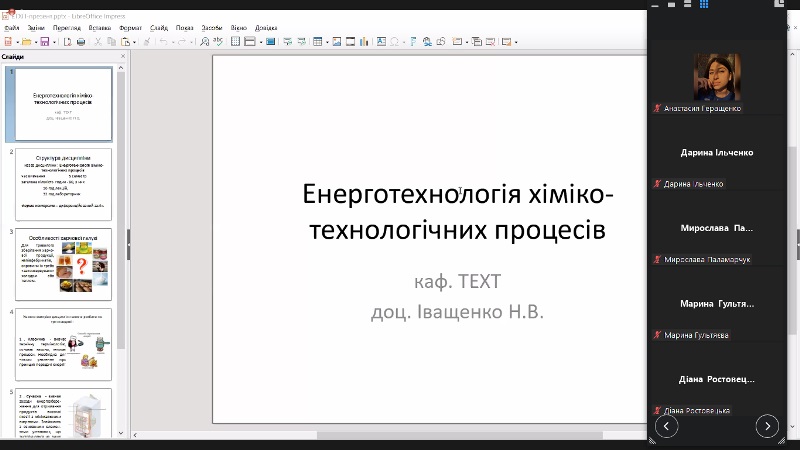This screenshot has height=450, width=800.
Task: Click the Undo arrow icon
Action: click(162, 42)
